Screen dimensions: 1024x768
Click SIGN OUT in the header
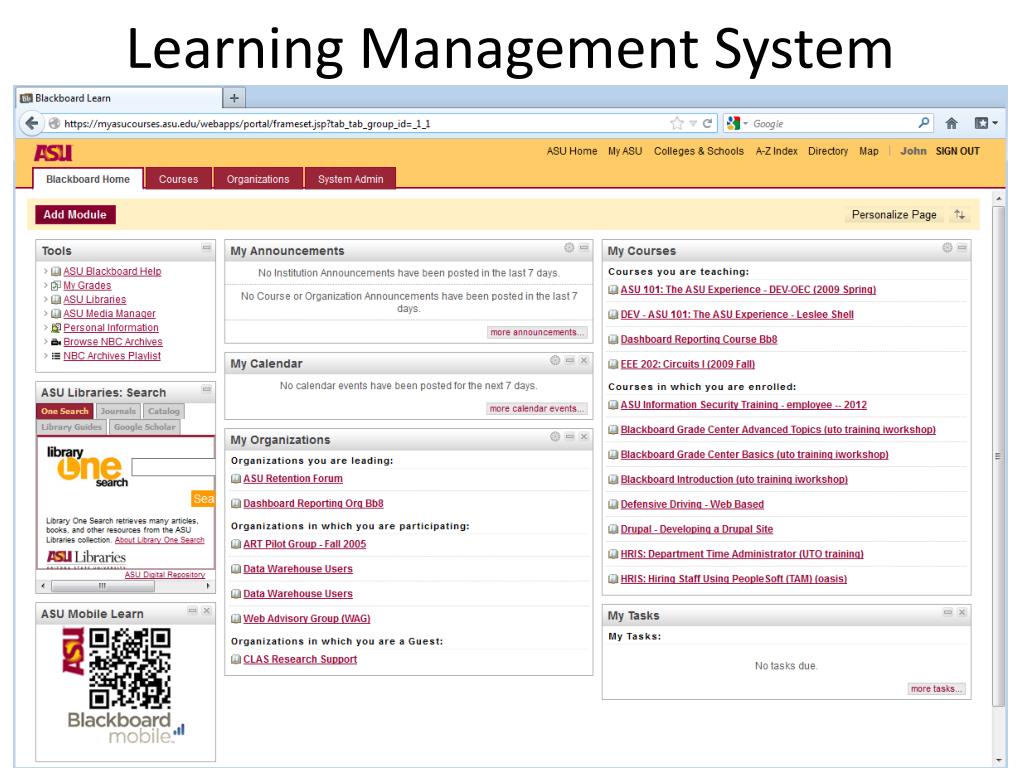tap(957, 151)
